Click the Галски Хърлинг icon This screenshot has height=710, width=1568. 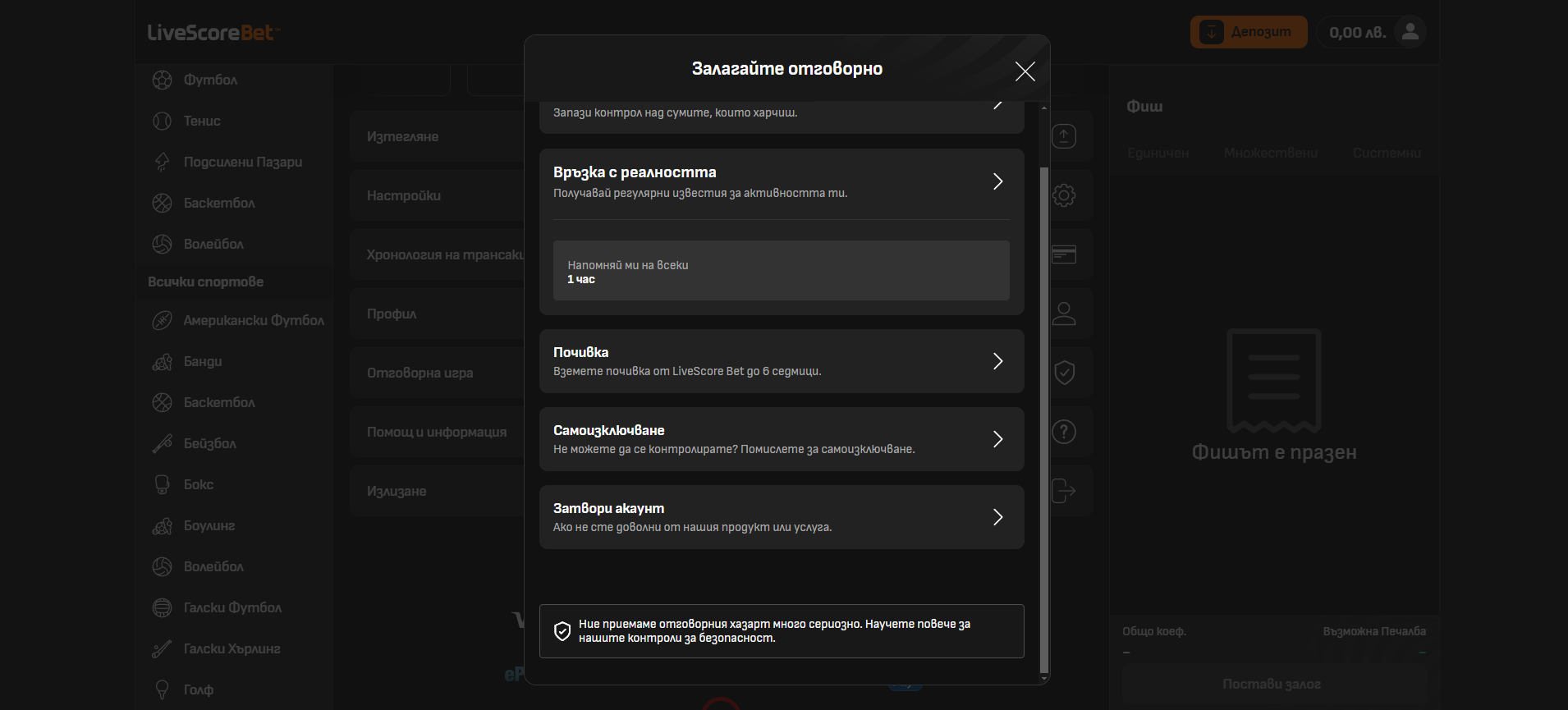click(x=163, y=648)
